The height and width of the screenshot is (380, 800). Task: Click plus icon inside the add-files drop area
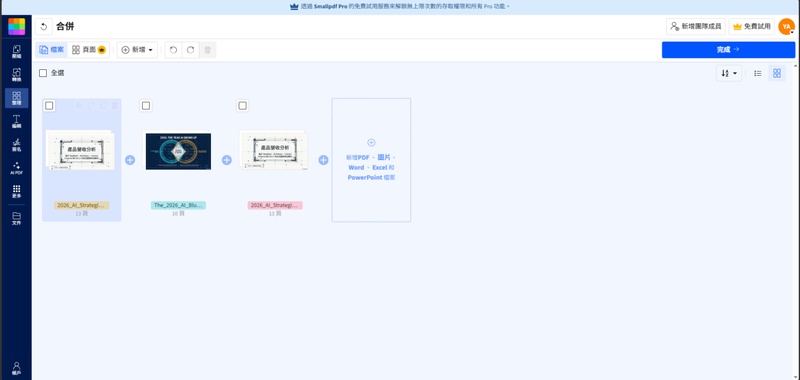click(x=371, y=142)
